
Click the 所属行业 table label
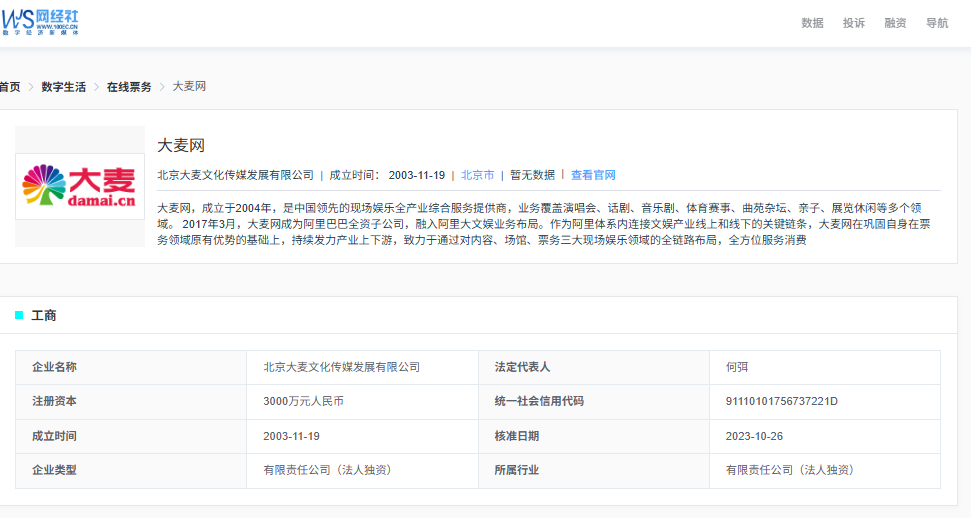[516, 470]
